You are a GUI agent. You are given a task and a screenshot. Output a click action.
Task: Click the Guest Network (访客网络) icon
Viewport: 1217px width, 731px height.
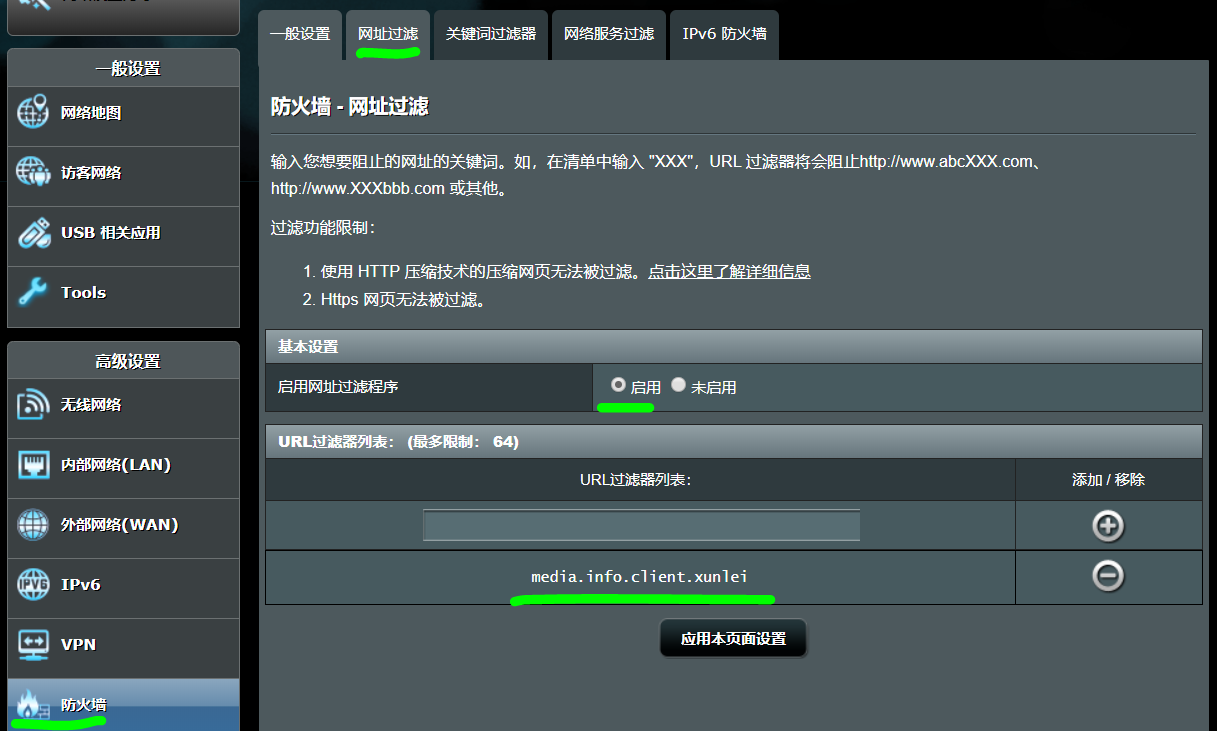click(33, 172)
